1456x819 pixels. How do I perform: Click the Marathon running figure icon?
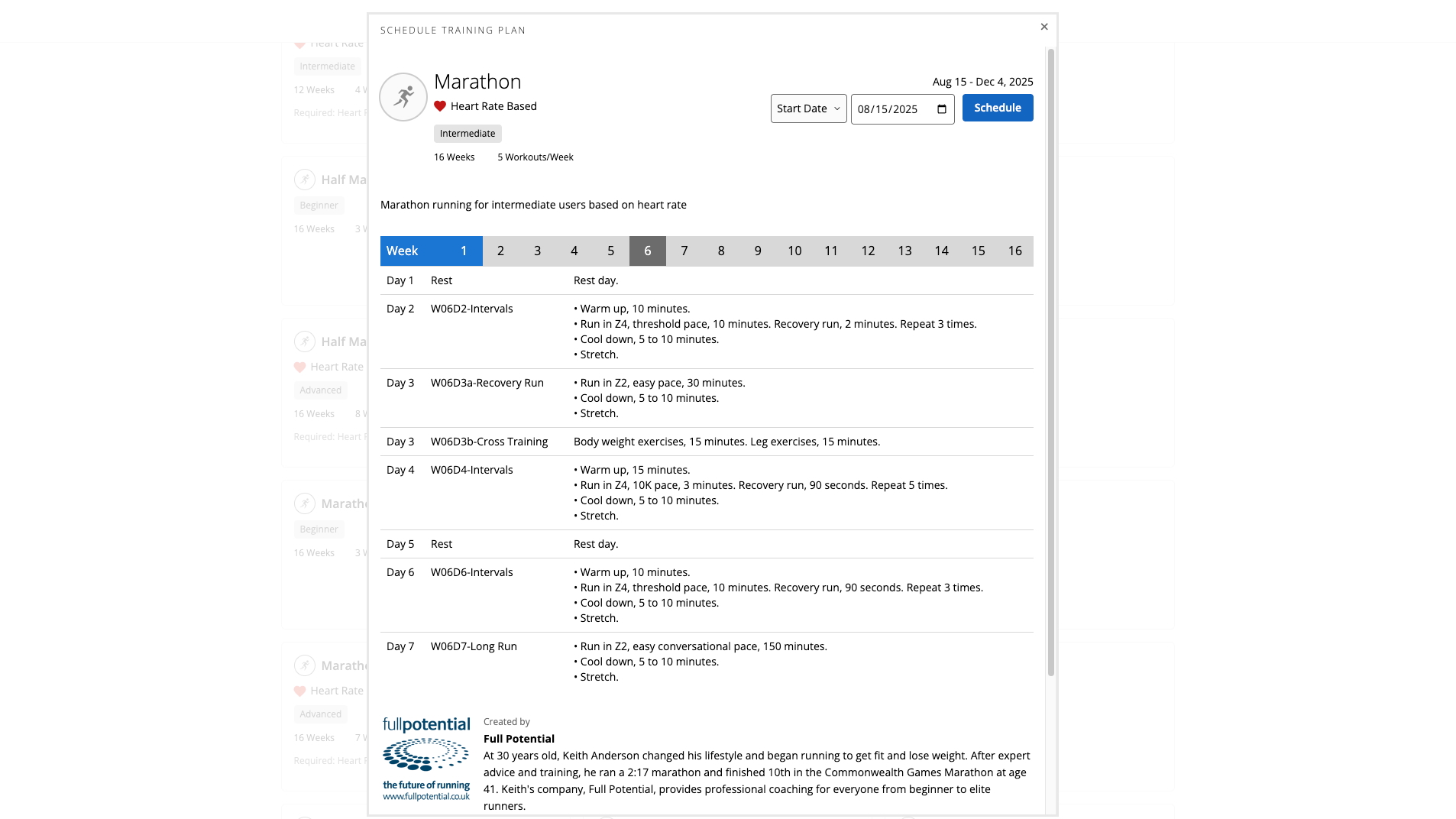(403, 97)
